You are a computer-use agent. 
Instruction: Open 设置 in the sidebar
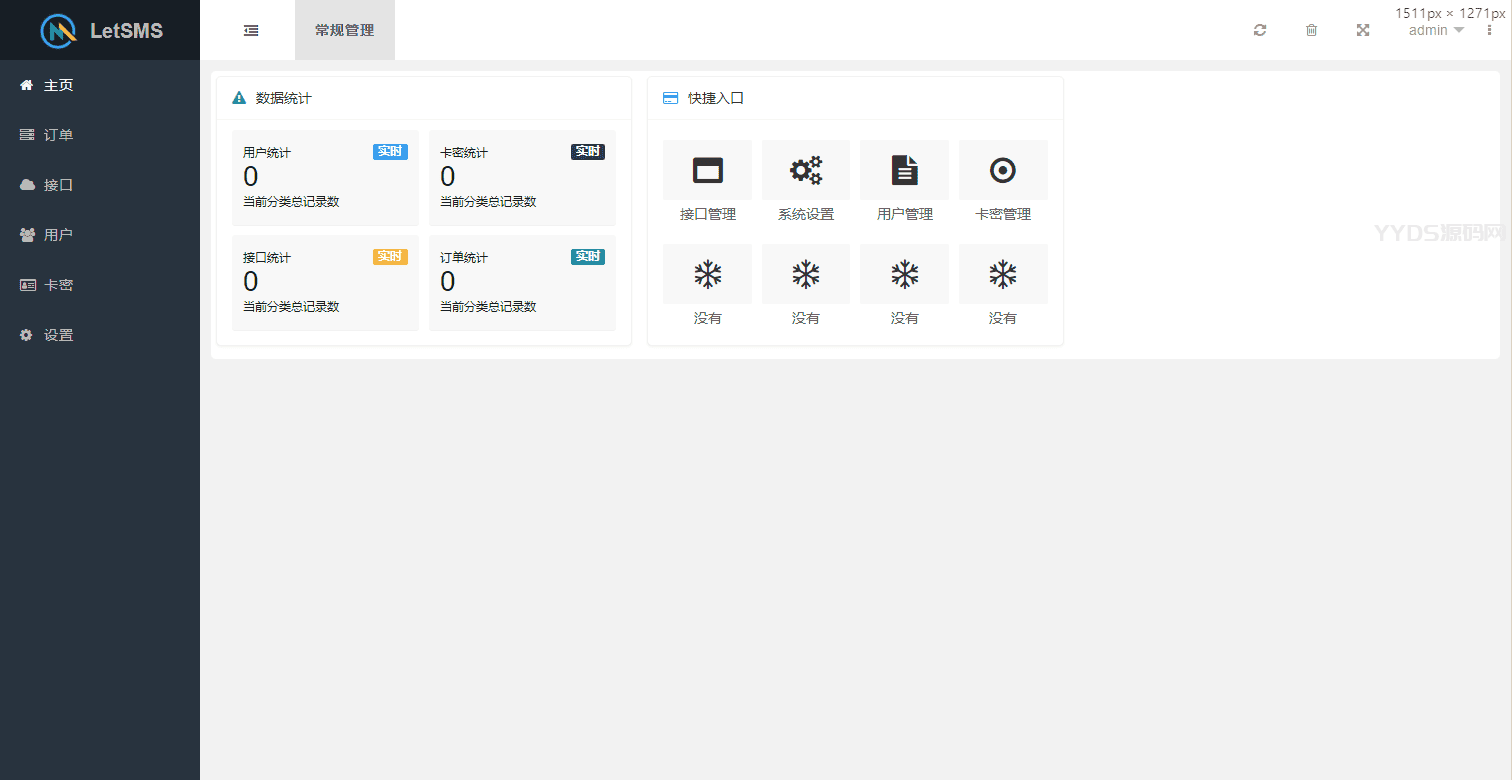click(100, 335)
